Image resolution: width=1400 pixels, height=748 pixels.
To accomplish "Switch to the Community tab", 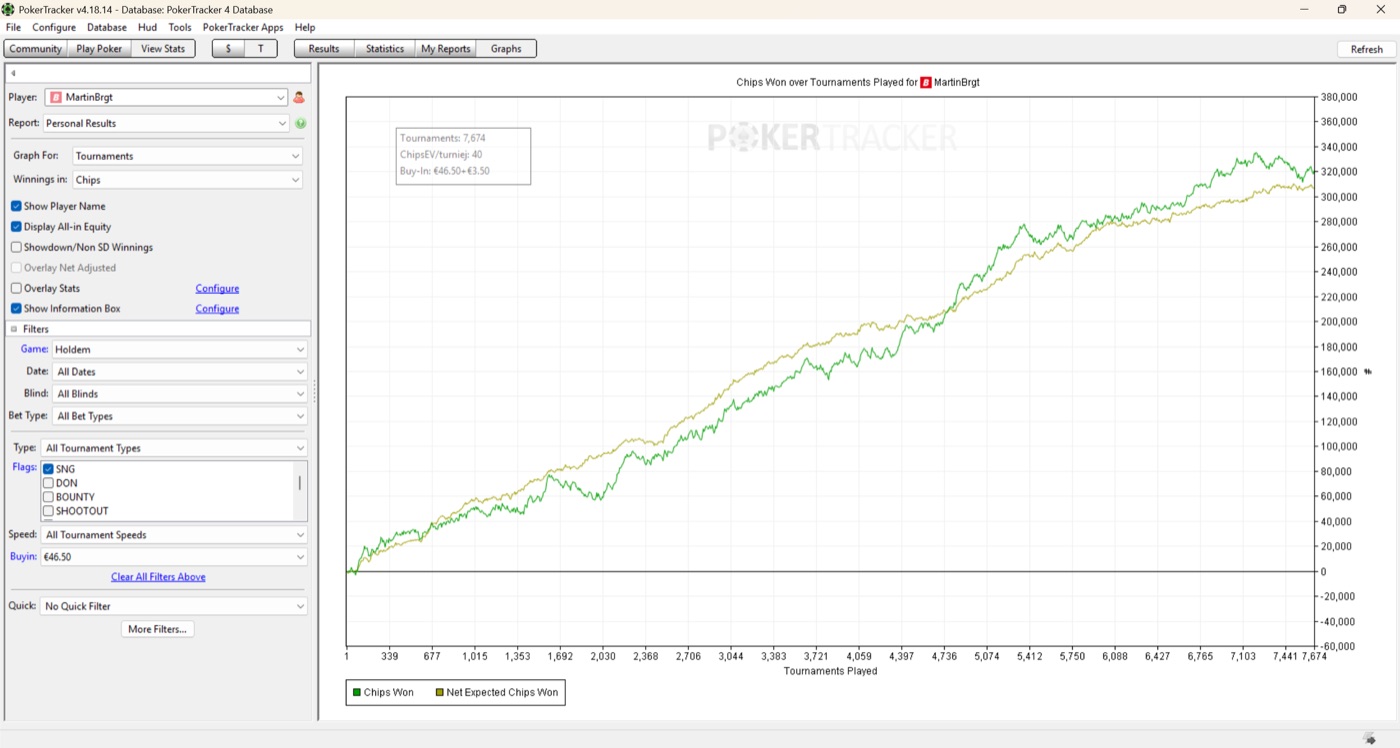I will click(36, 49).
